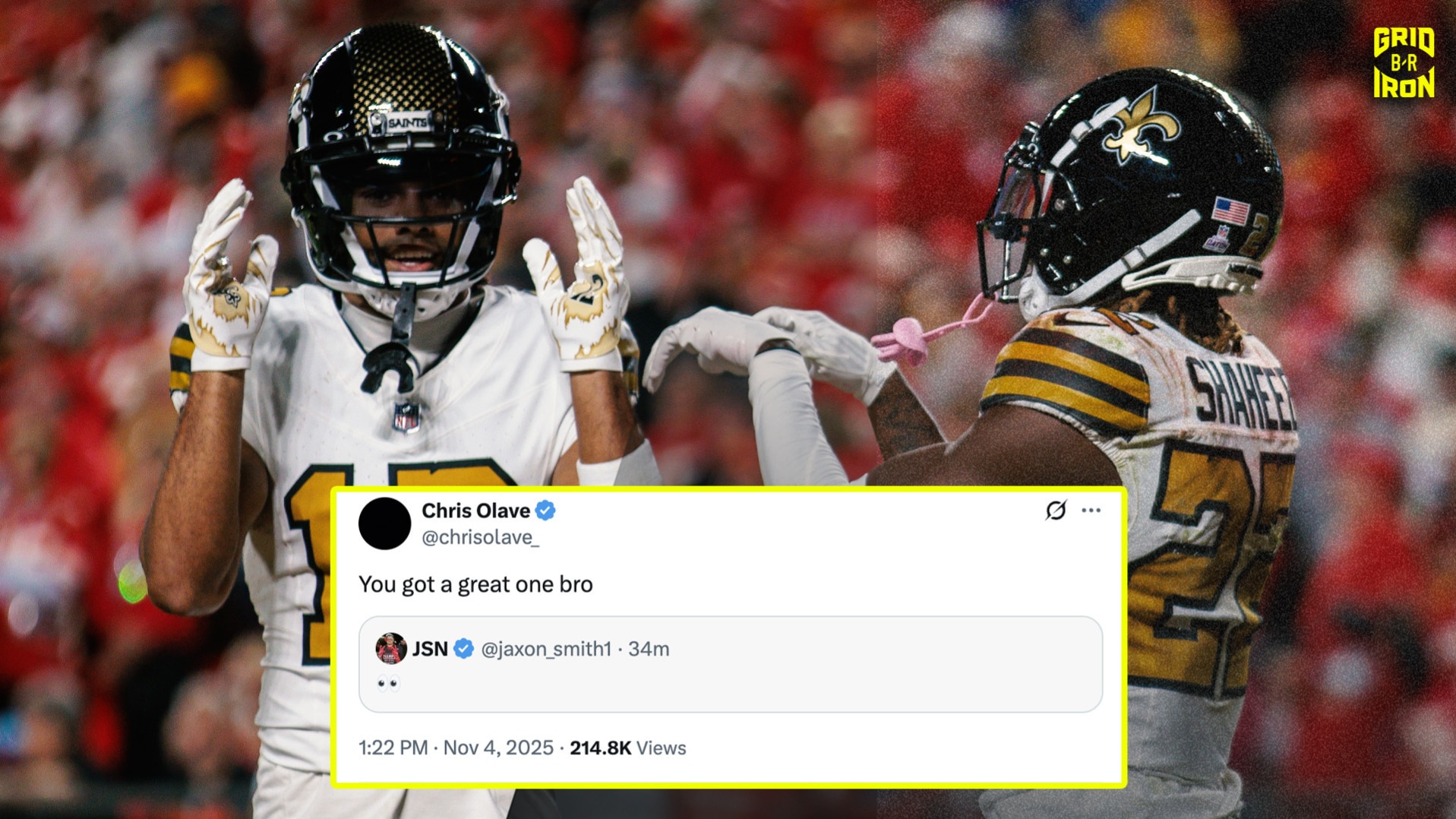Open the Gridiron B/R logo badge

[1404, 62]
